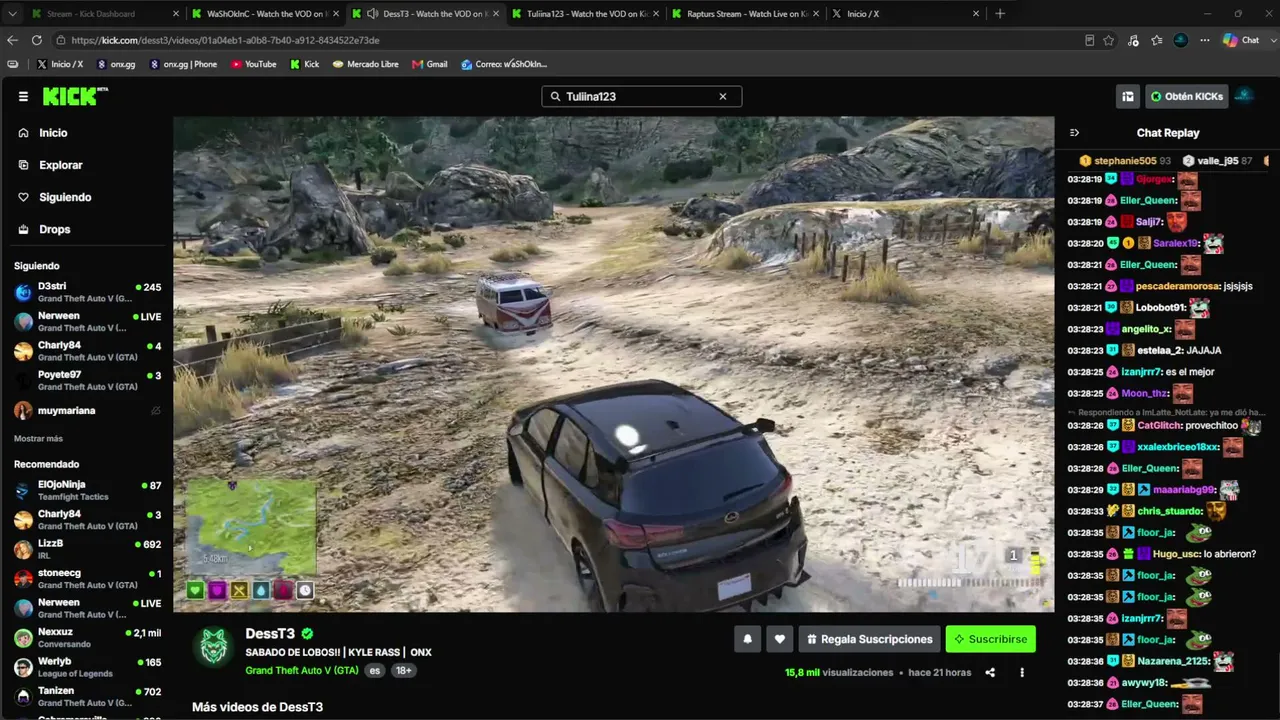Switch to Tuliina123 VOD tab
Image resolution: width=1280 pixels, height=720 pixels.
point(585,14)
